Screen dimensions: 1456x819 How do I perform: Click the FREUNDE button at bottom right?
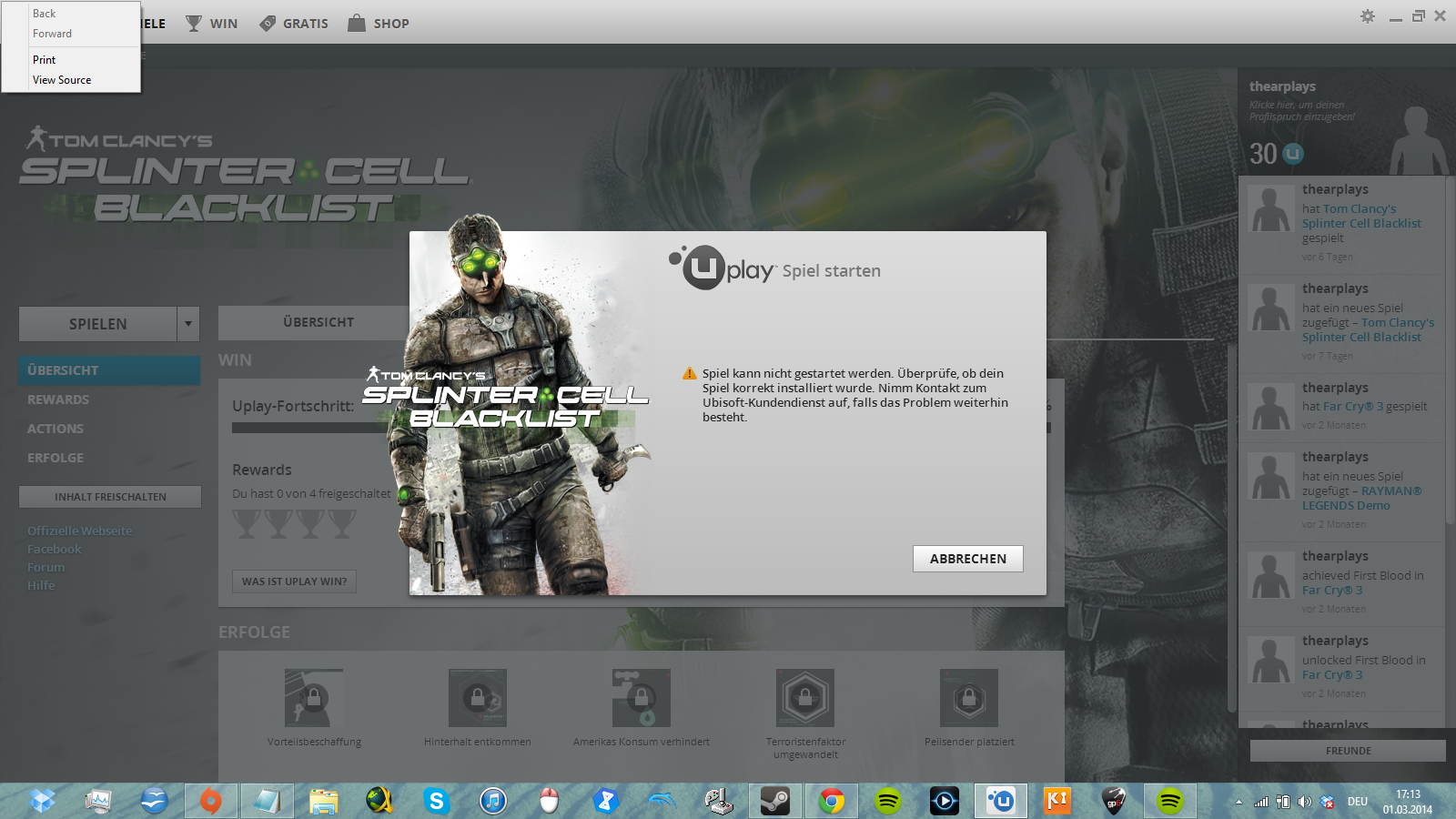(x=1348, y=751)
